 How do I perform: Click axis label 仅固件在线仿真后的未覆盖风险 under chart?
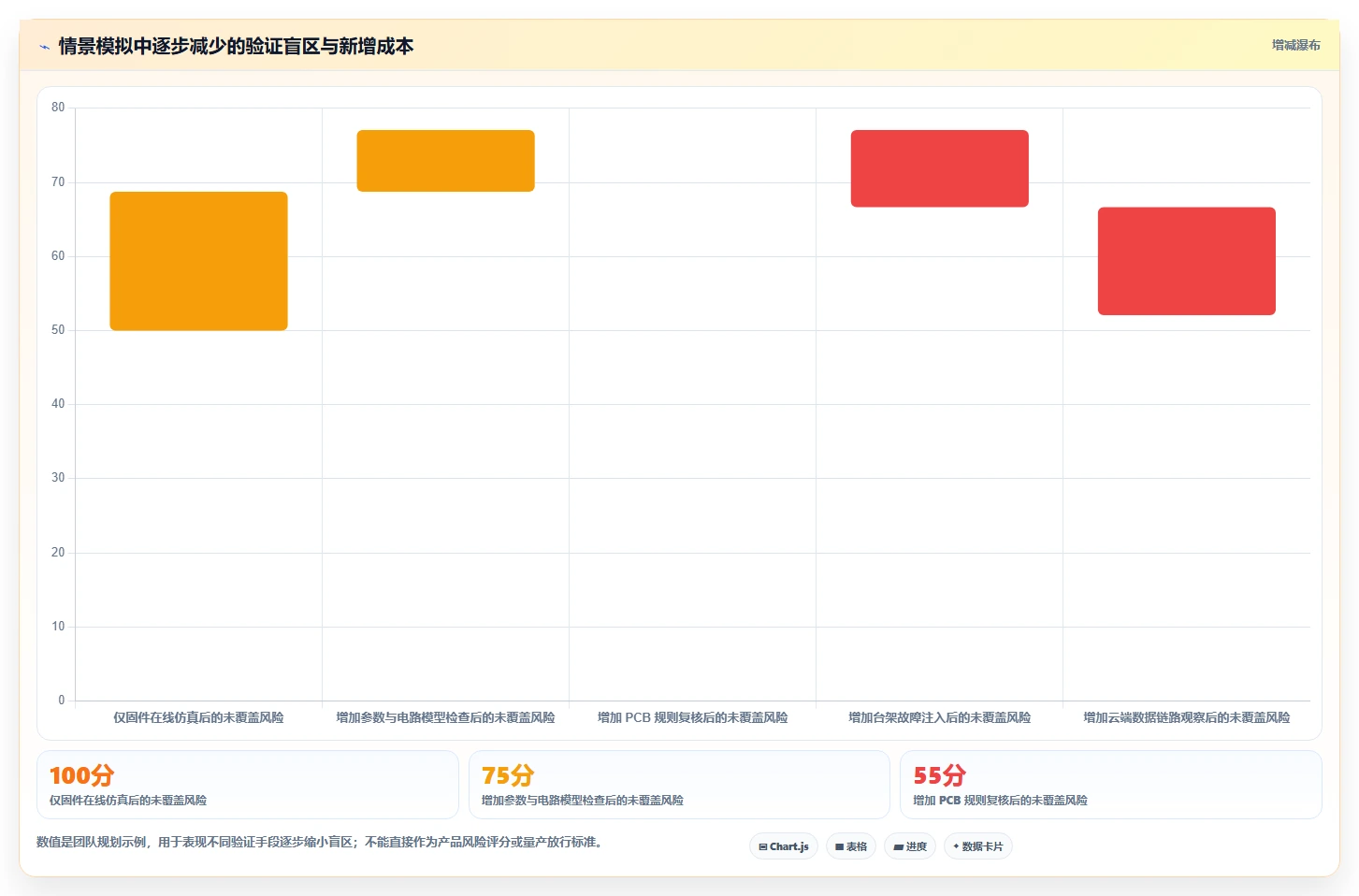coord(198,717)
